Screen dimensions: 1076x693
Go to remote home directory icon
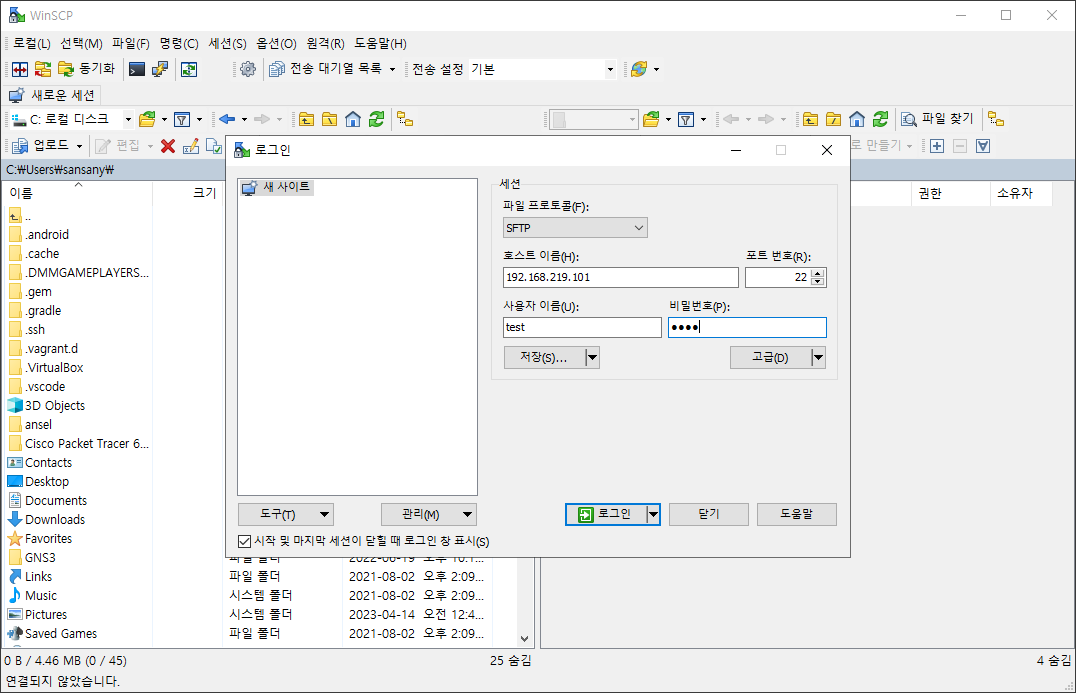tap(856, 119)
